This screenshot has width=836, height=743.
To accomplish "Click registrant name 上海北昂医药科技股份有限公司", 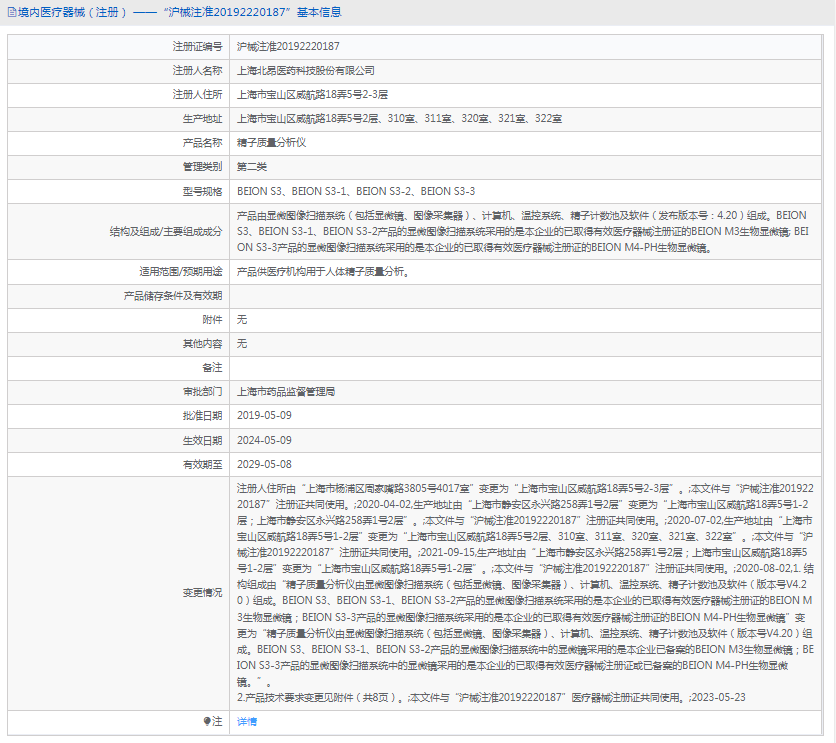I will 306,71.
